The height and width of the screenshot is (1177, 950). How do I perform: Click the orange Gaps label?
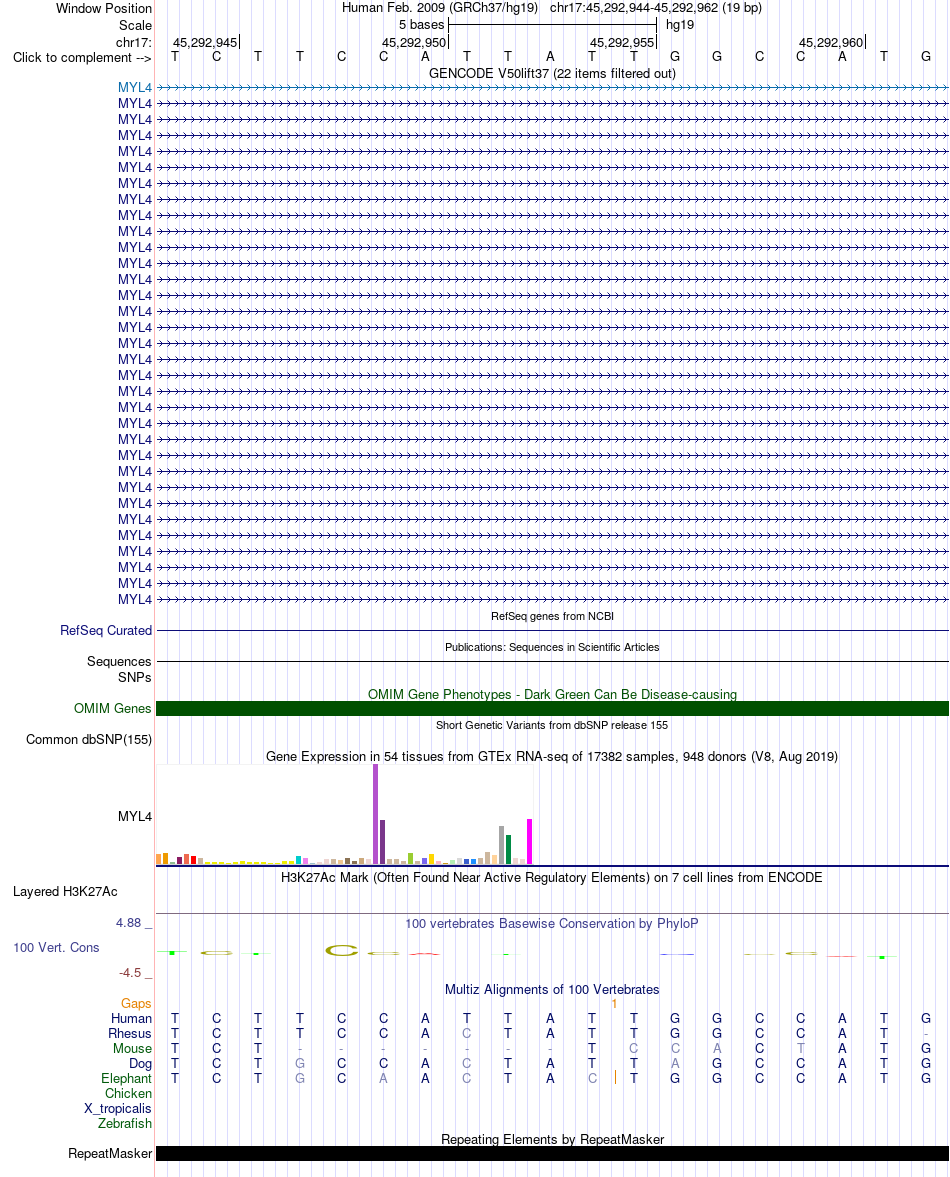[136, 1004]
